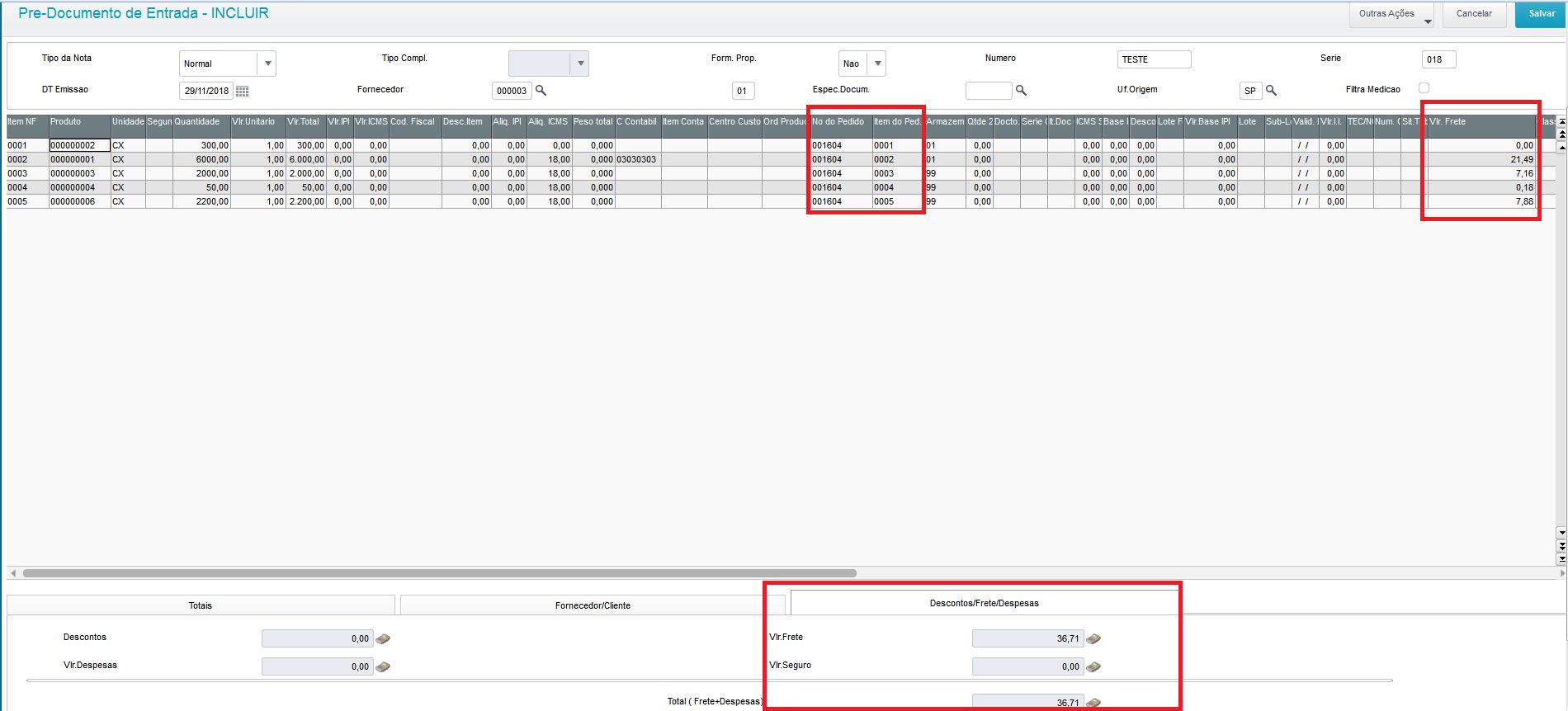The height and width of the screenshot is (711, 1568).
Task: Click the grid scroll-right arrow
Action: tap(1561, 573)
